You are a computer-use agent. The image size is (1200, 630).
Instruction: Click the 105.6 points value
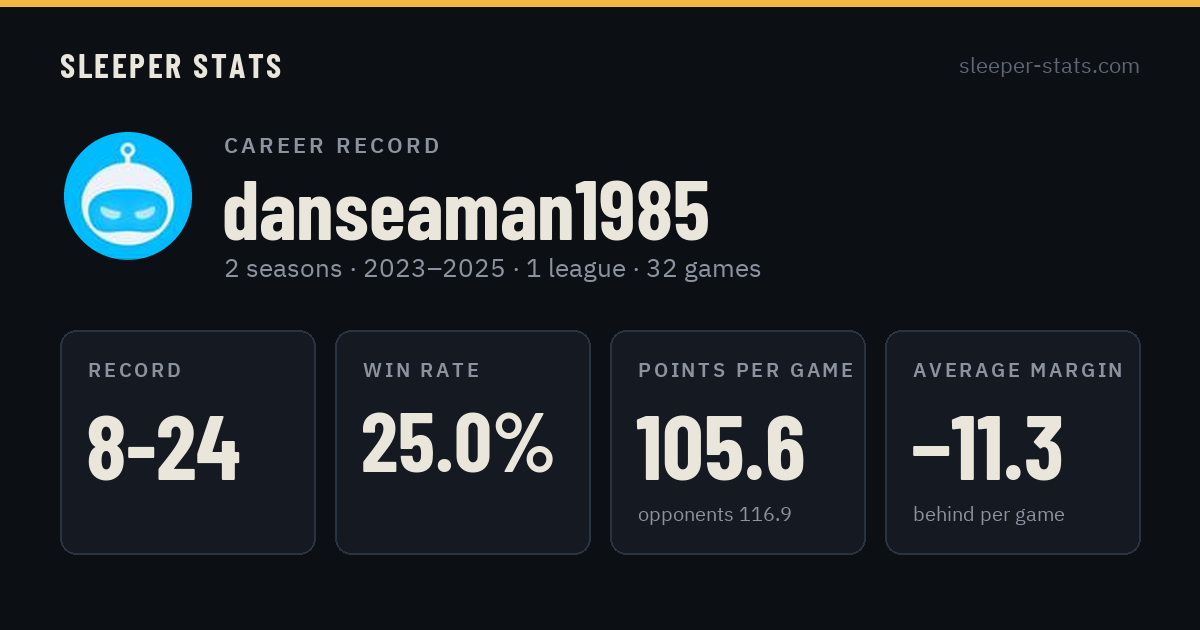tap(721, 448)
